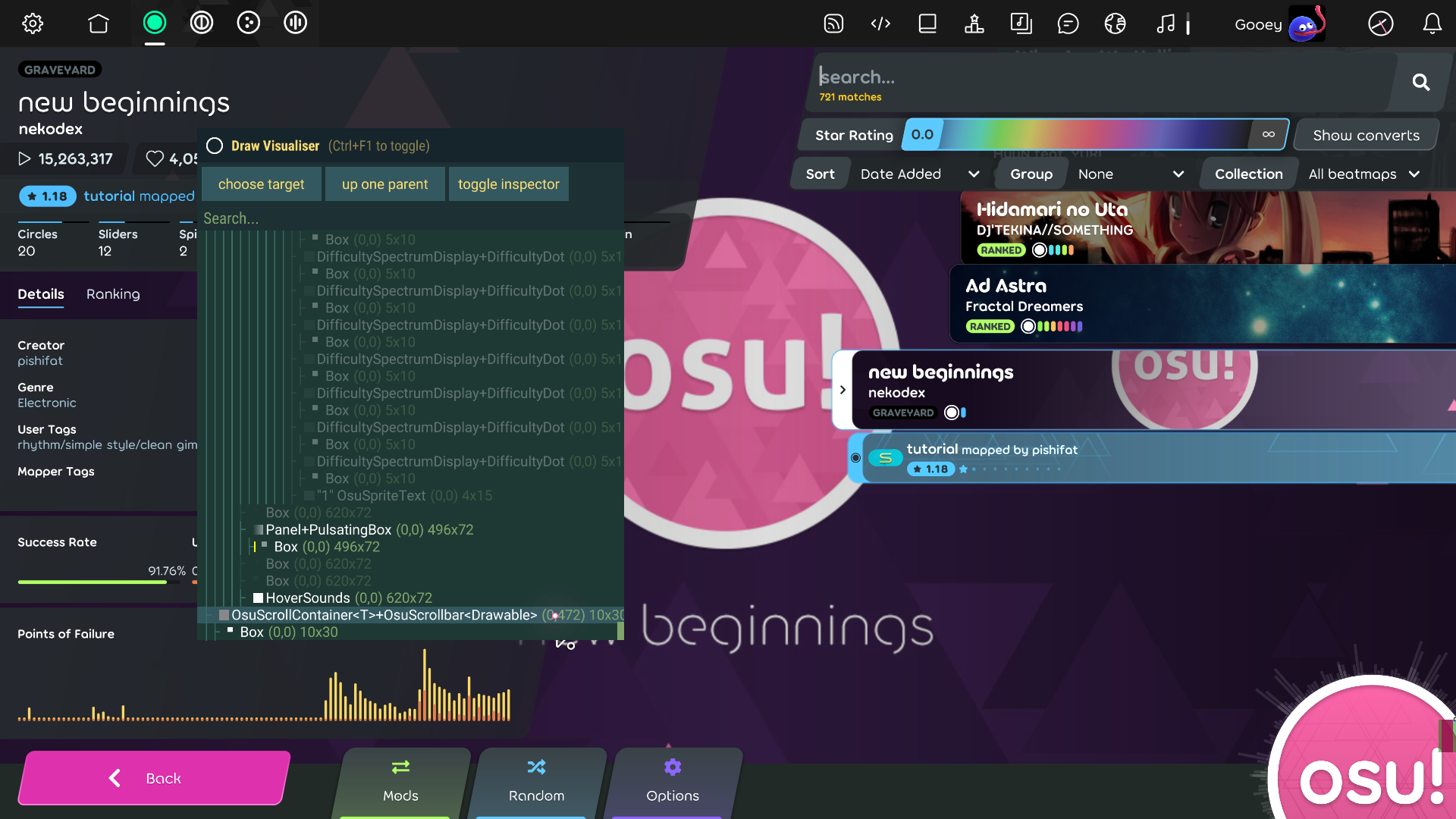Select osu!taiko ruleset icon
This screenshot has width=1456, height=819.
[x=202, y=23]
